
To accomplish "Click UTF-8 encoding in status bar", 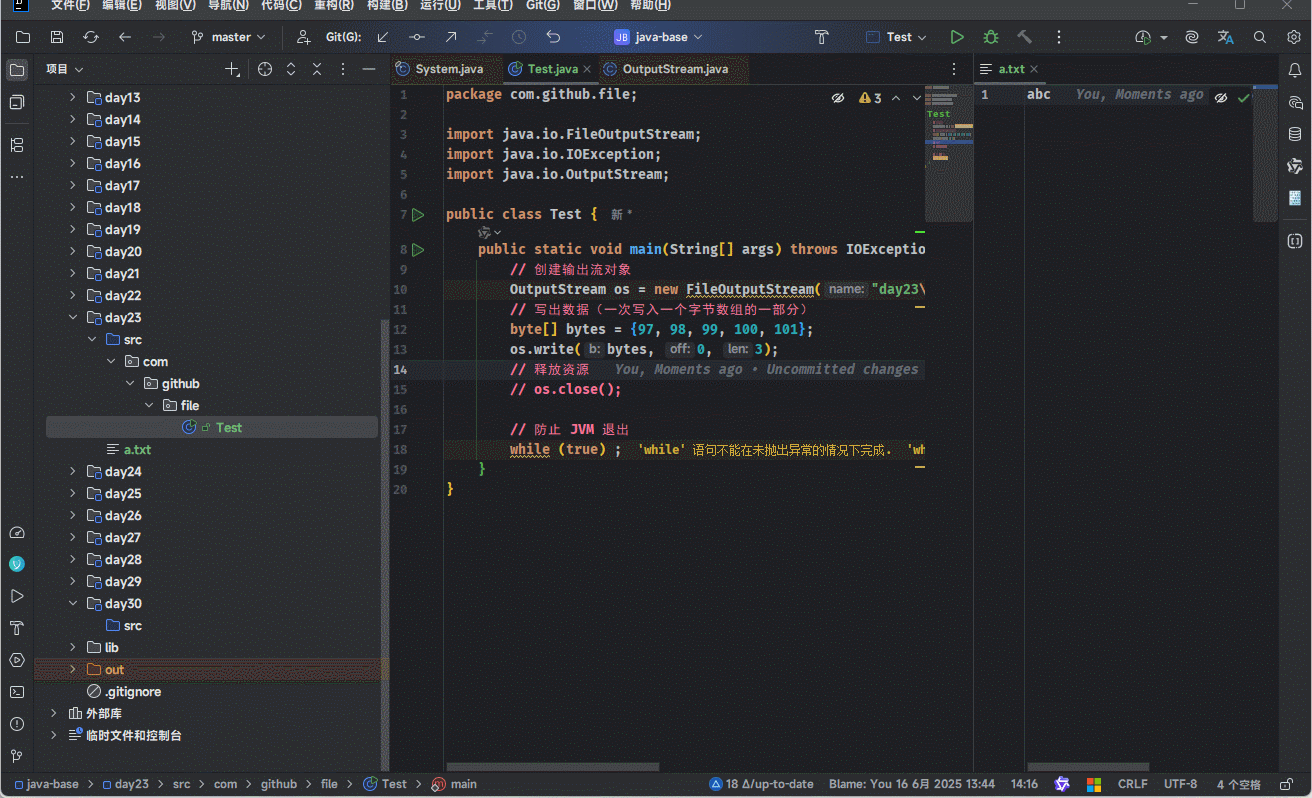I will tap(1180, 784).
